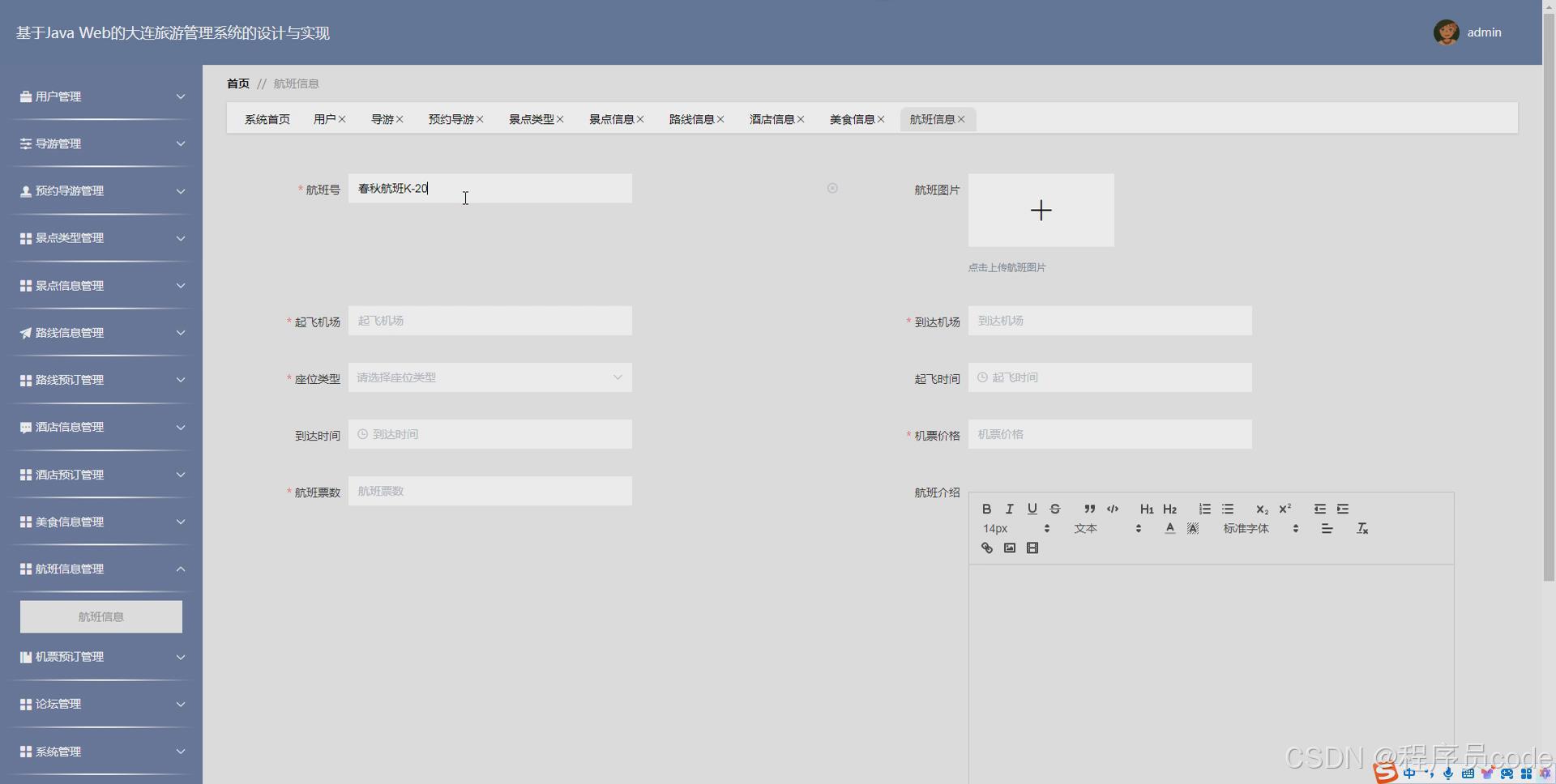Toggle strikethrough formatting icon
Screen dimensions: 1556x784
coord(1054,509)
